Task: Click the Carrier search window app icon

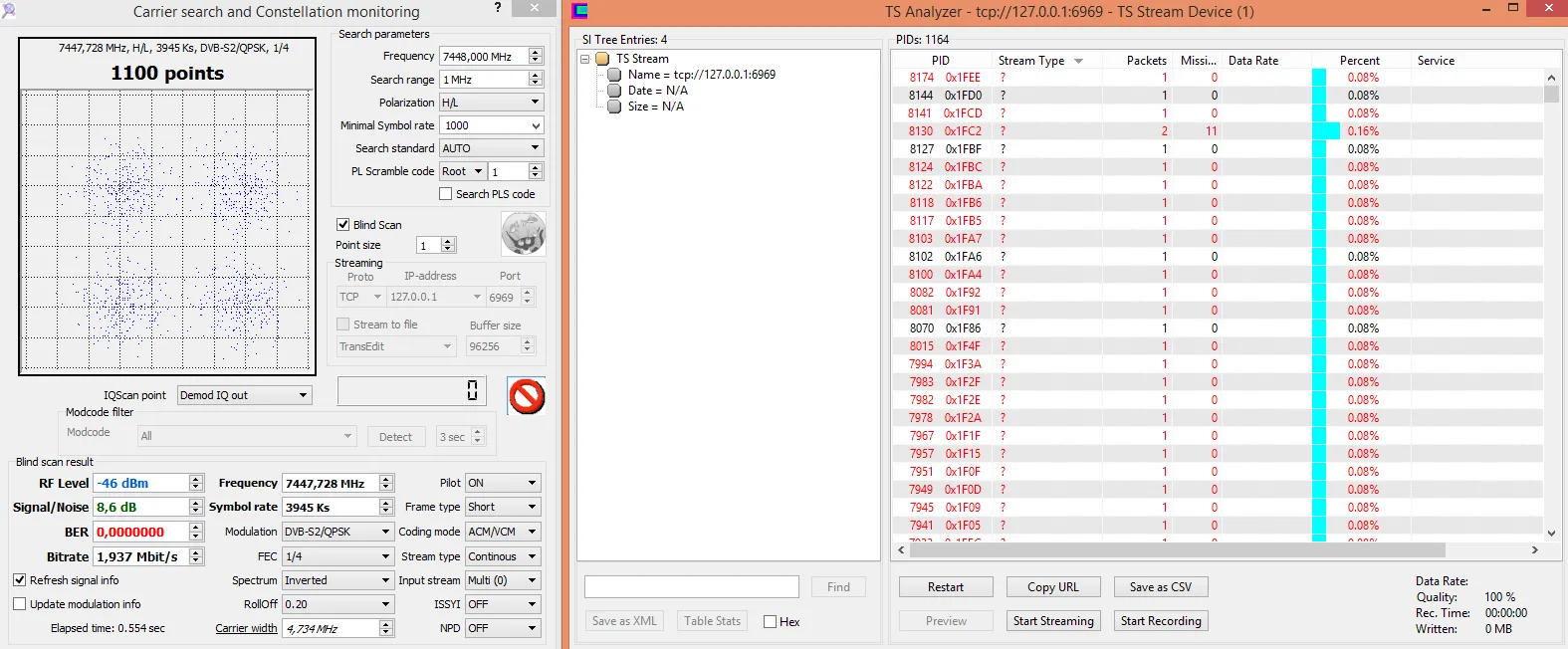Action: (x=9, y=11)
